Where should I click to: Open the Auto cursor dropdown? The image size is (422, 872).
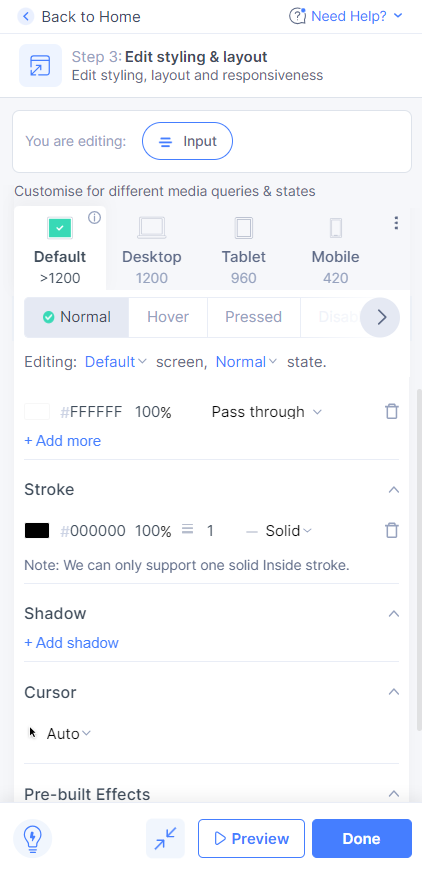point(68,734)
